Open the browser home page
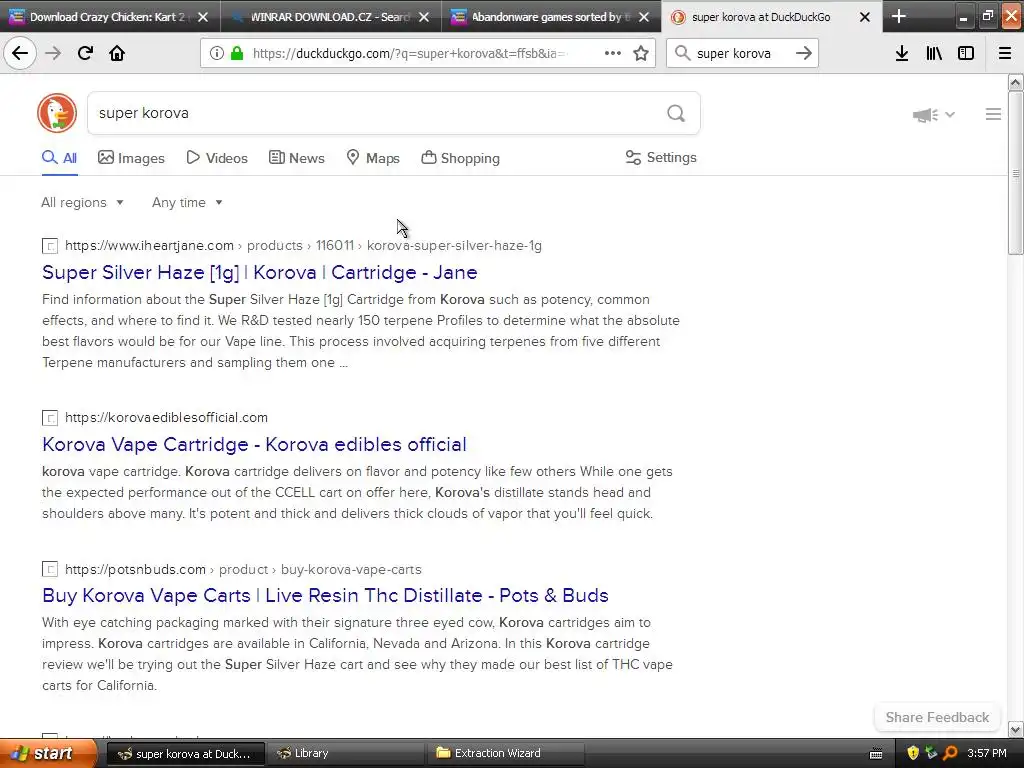 (117, 53)
